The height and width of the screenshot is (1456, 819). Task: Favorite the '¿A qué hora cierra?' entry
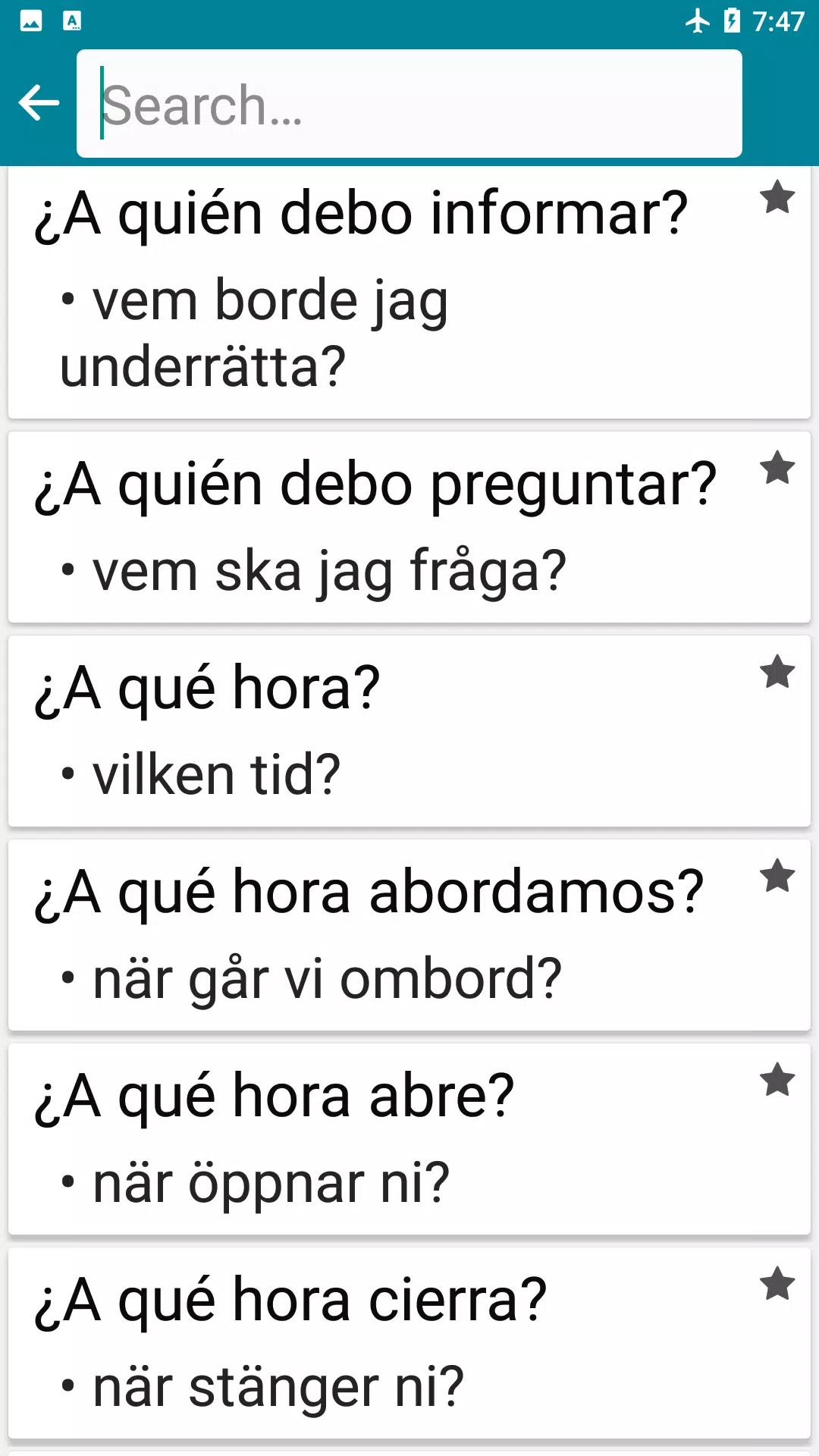point(777,1284)
